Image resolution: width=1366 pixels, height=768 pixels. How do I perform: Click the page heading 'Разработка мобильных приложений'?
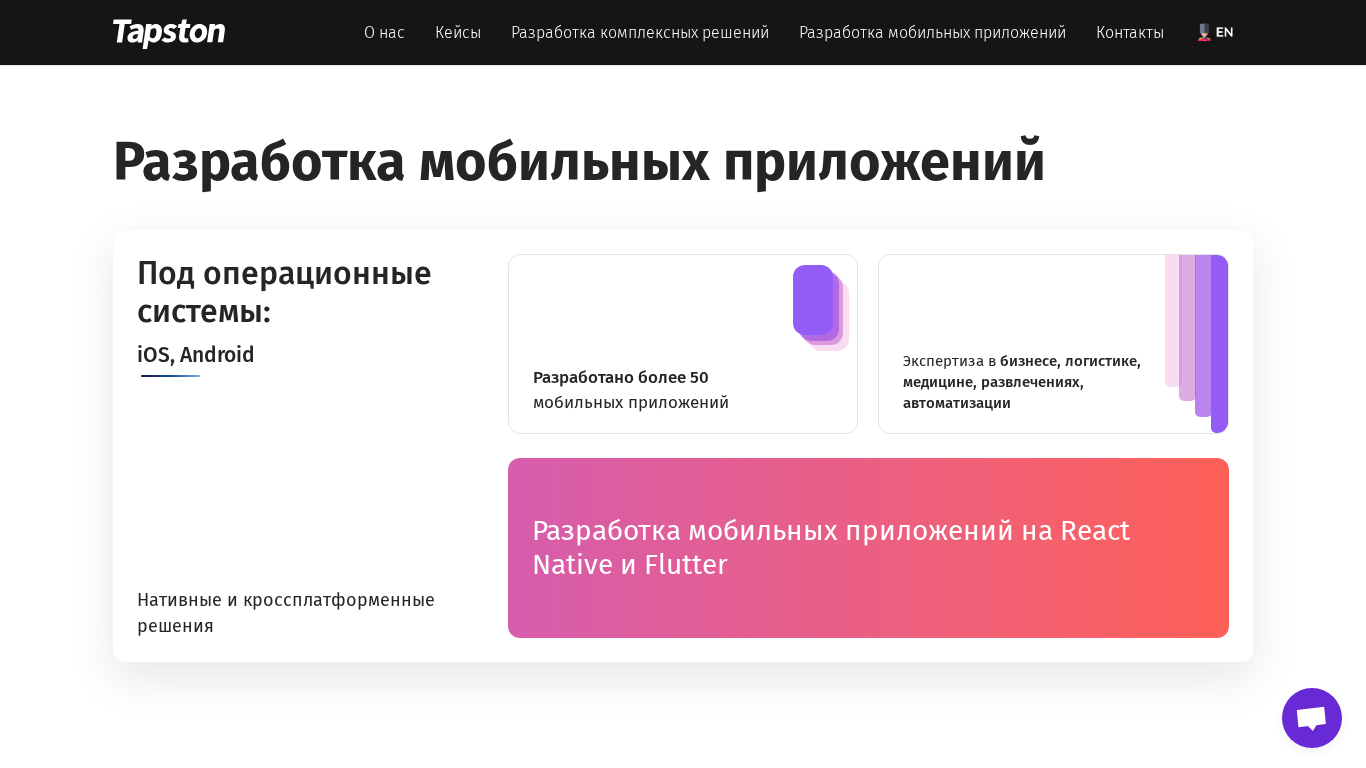point(579,161)
